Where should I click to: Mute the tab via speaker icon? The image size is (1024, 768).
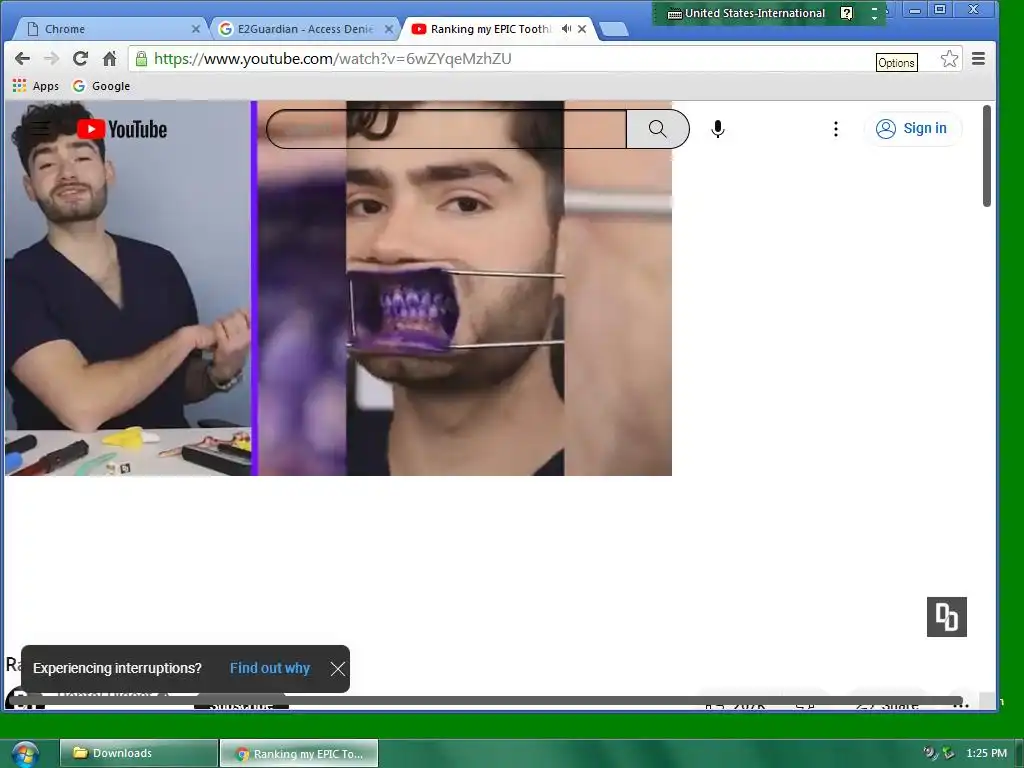tap(566, 29)
